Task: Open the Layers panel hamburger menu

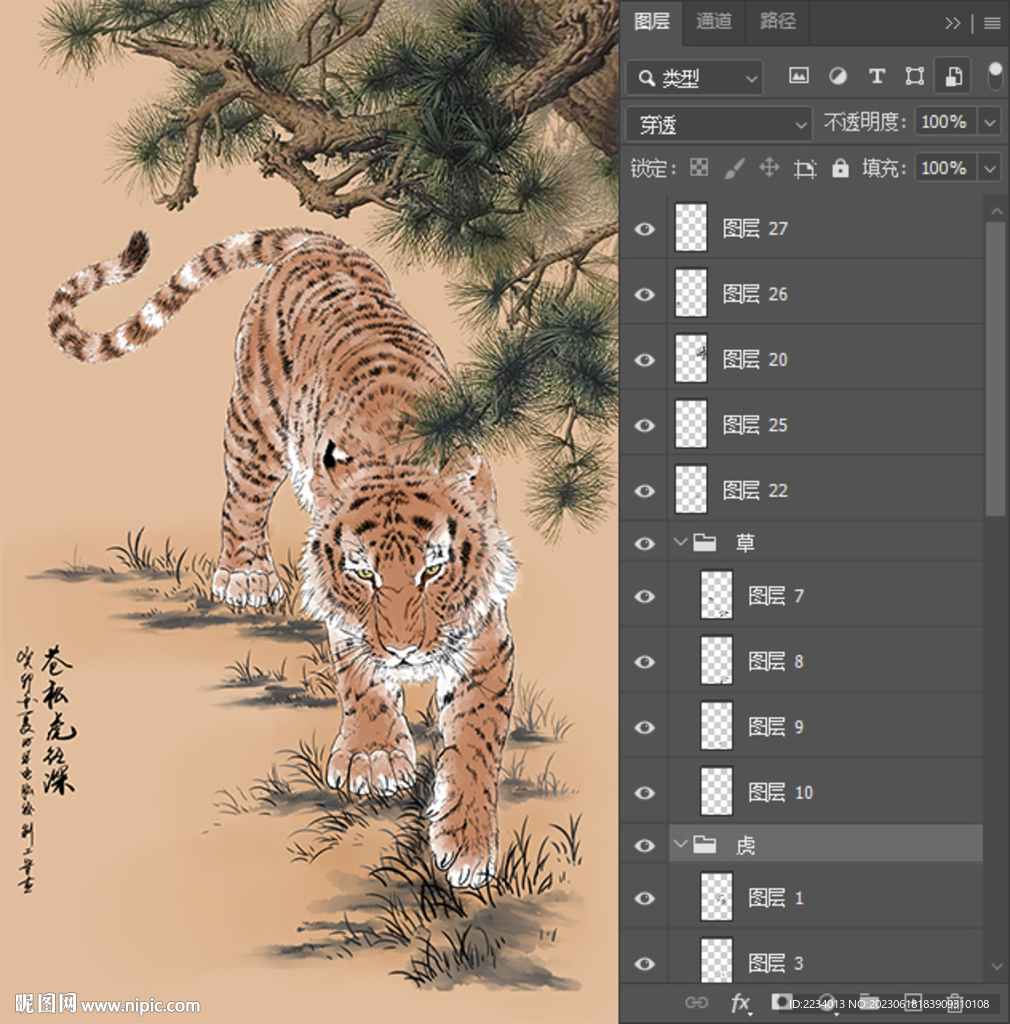Action: pos(992,24)
